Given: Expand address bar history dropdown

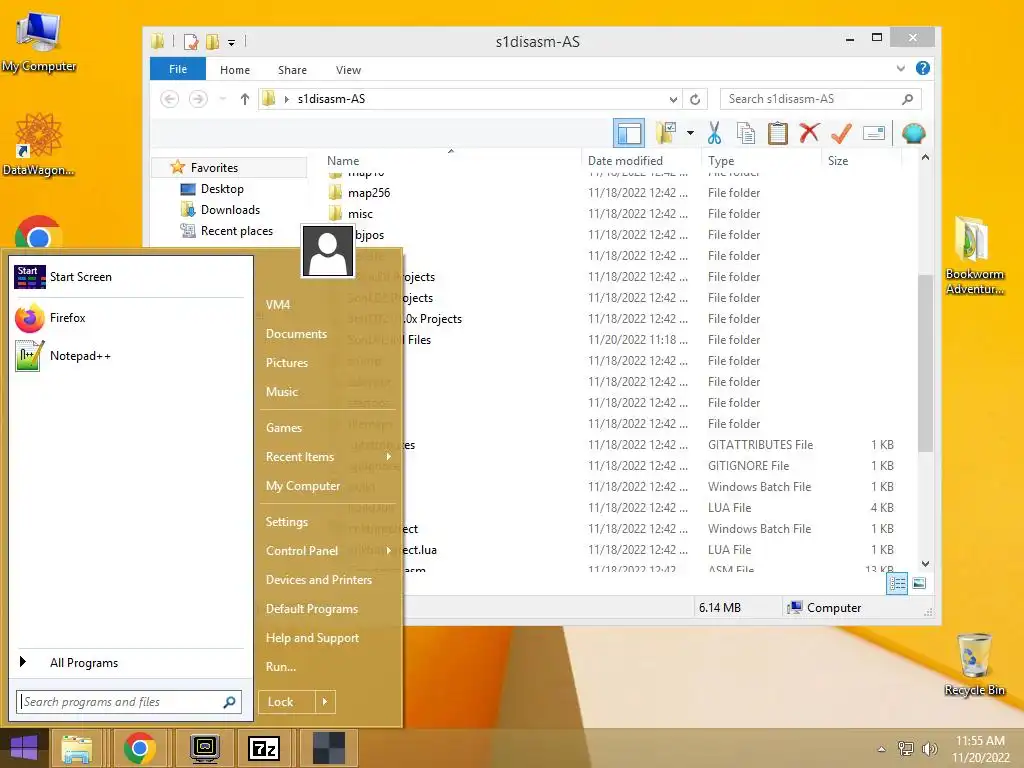Looking at the screenshot, I should tap(673, 99).
